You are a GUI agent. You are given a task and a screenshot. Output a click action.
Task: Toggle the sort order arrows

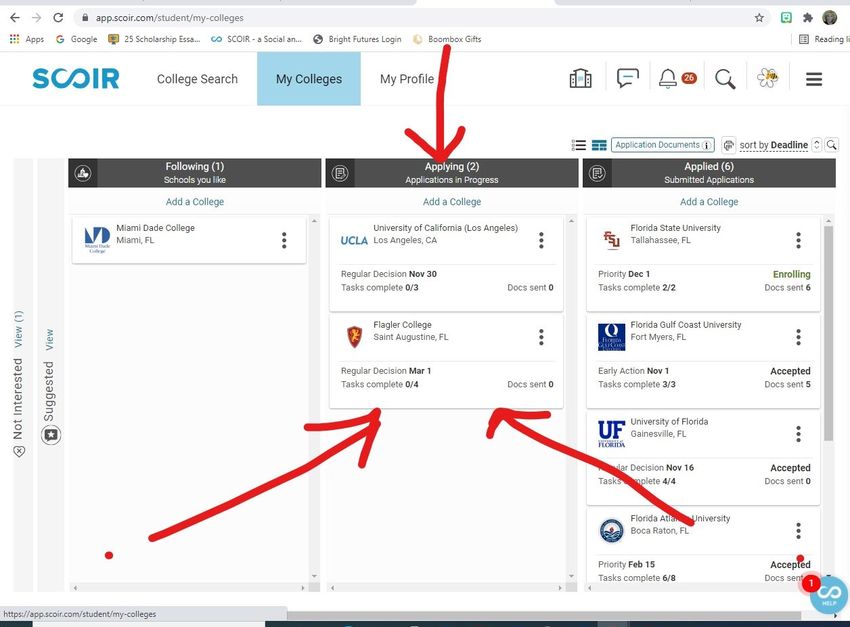coord(816,145)
